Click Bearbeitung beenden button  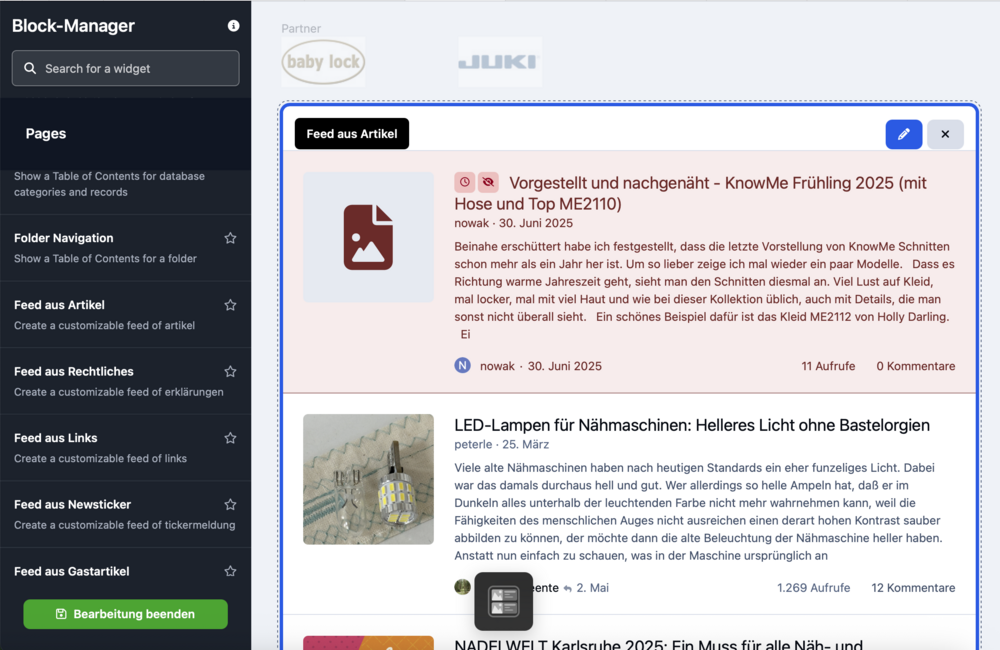126,614
